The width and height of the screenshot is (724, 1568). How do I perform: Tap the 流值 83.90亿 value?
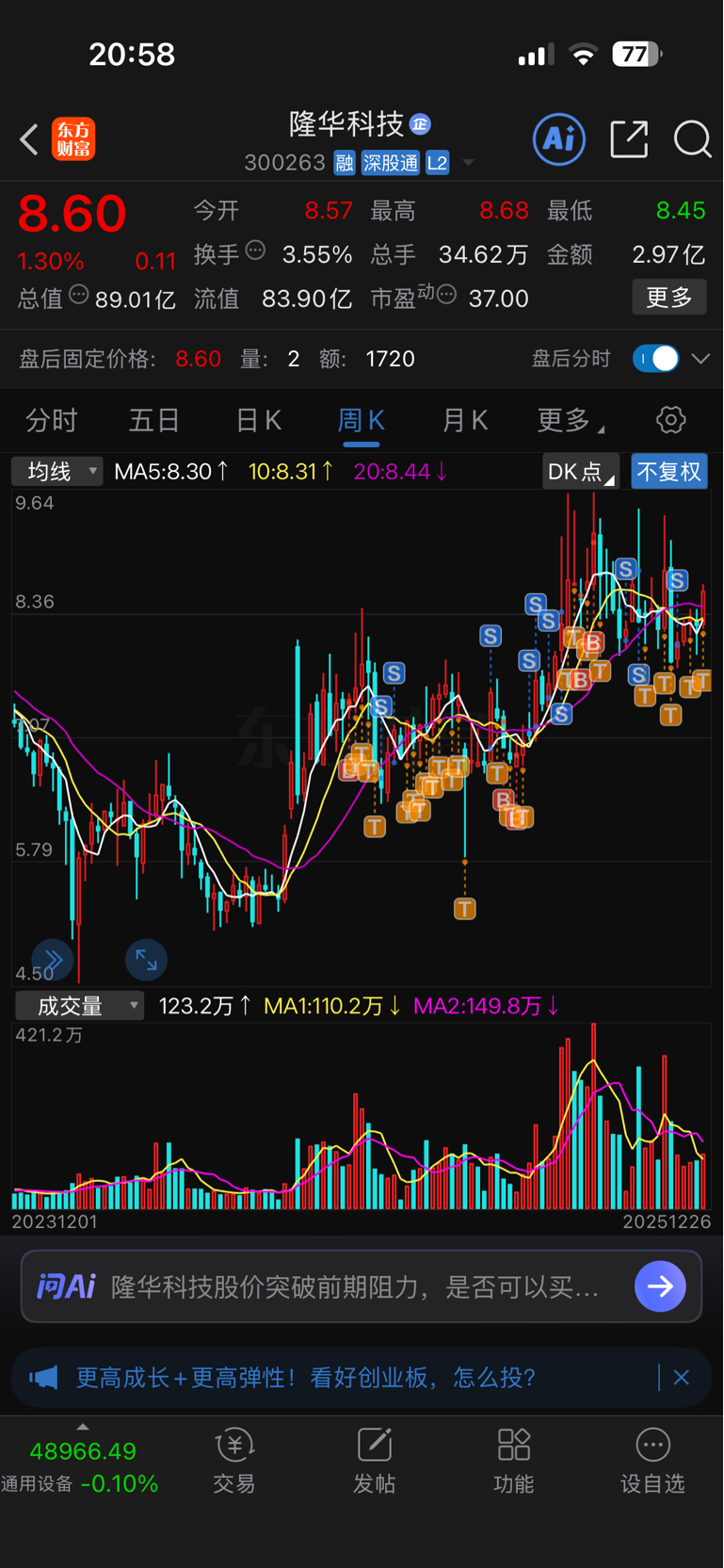tap(307, 299)
